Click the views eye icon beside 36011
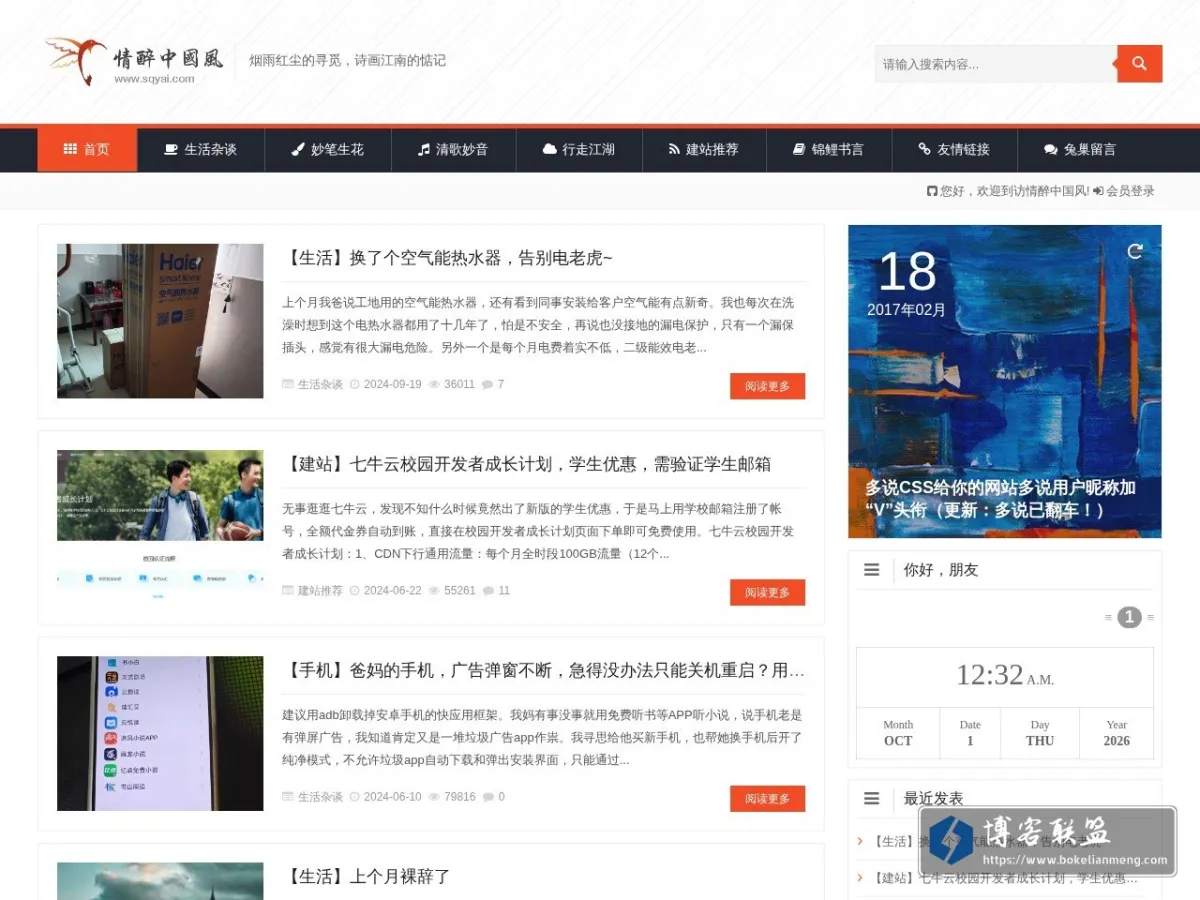This screenshot has height=900, width=1200. coord(434,384)
